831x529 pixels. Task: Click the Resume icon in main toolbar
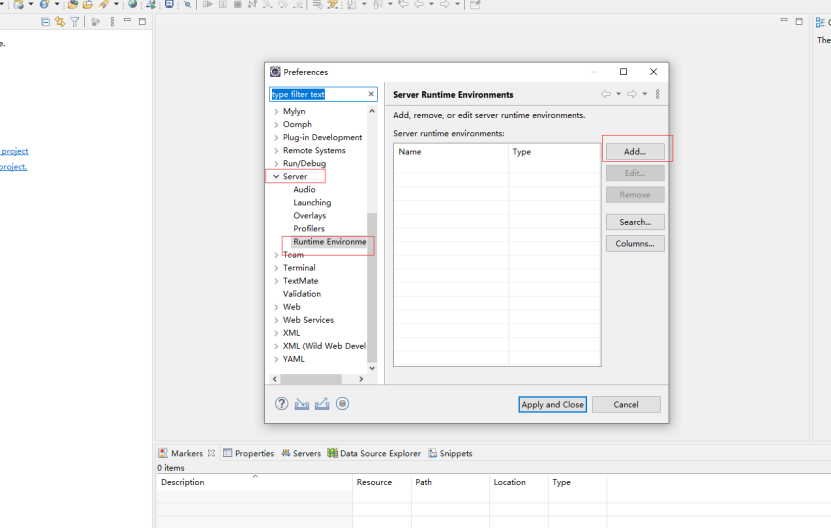[x=208, y=4]
